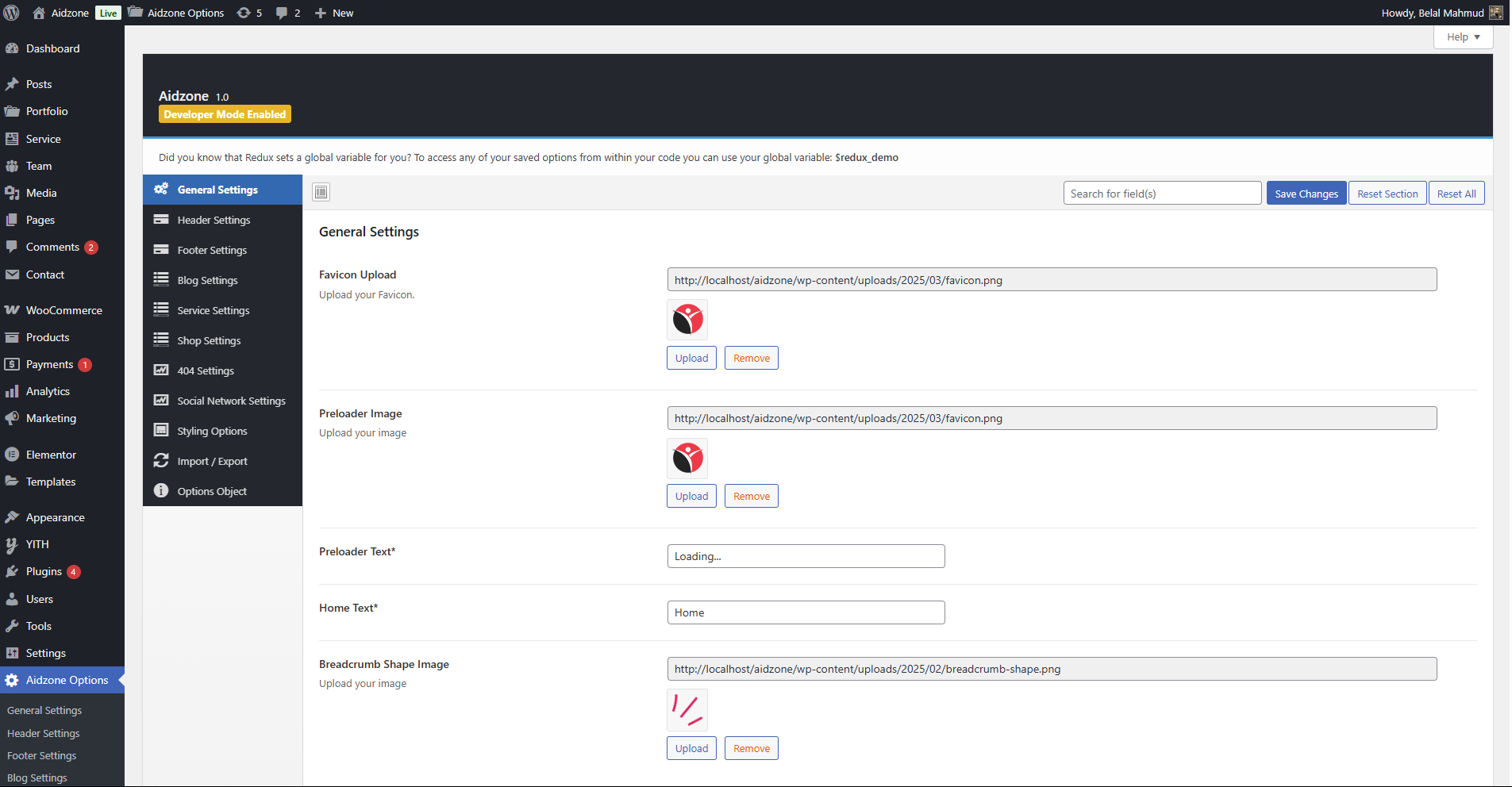Click the Save Changes button
The width and height of the screenshot is (1512, 787).
pyautogui.click(x=1306, y=194)
